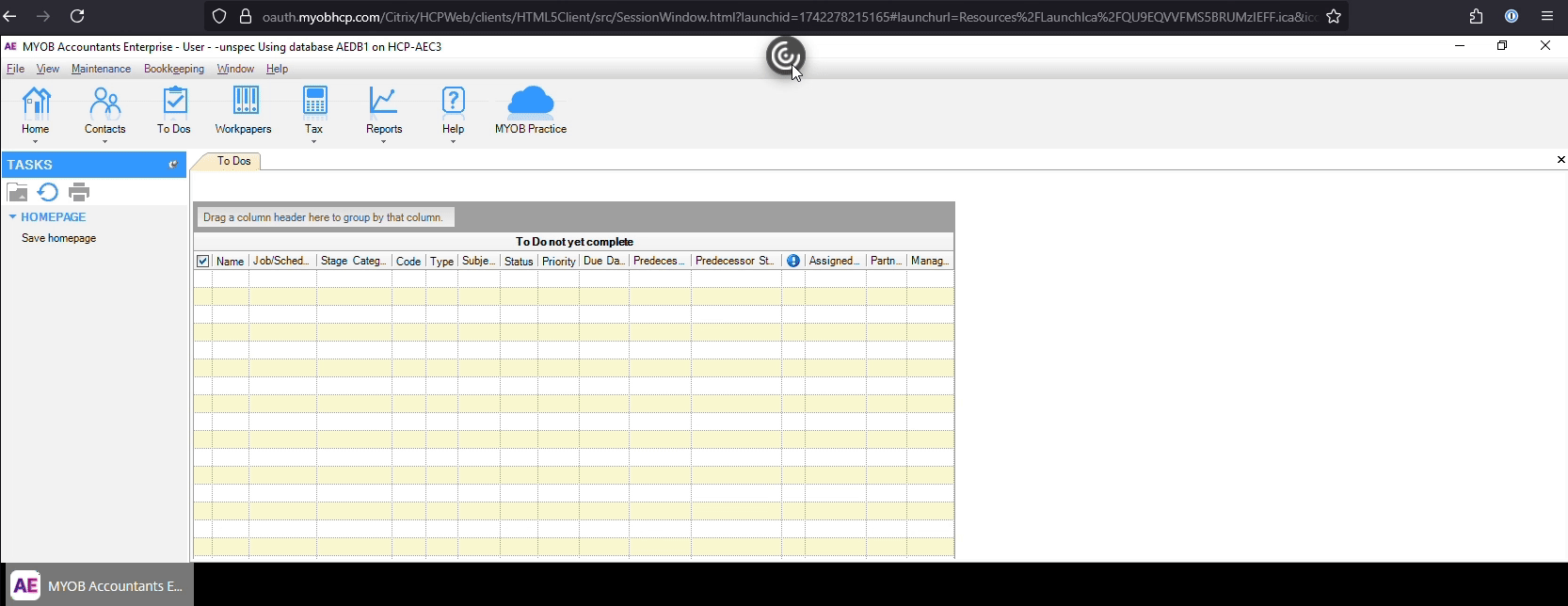This screenshot has height=606, width=1568.
Task: Click MYOB Accountants Enterprise taskbar button
Action: (99, 585)
